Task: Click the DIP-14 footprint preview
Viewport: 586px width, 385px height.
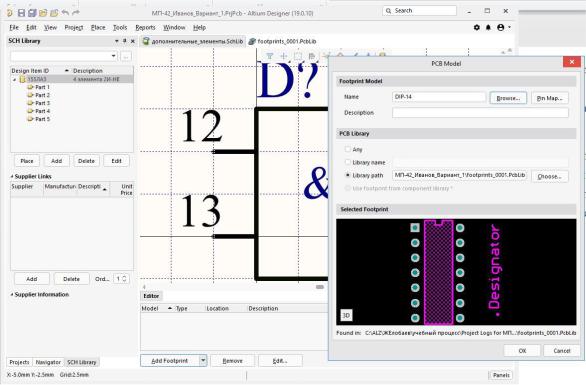Action: pos(456,272)
